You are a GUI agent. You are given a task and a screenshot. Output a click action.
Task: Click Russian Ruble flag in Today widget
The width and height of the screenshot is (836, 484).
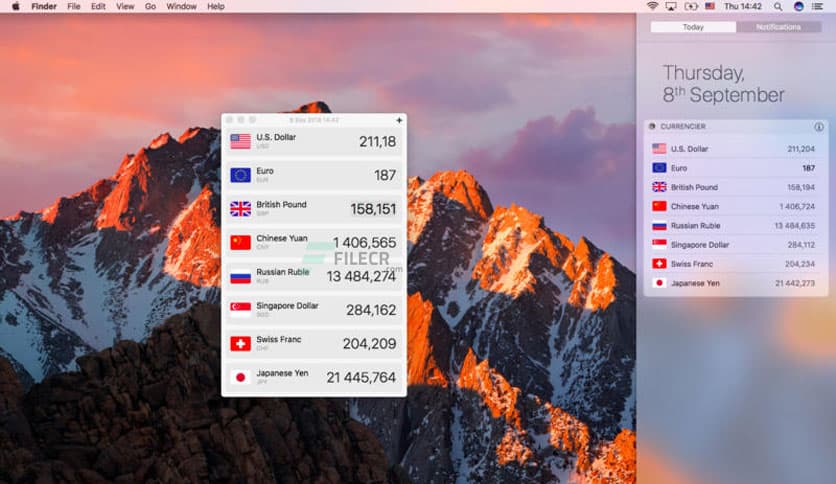point(659,226)
